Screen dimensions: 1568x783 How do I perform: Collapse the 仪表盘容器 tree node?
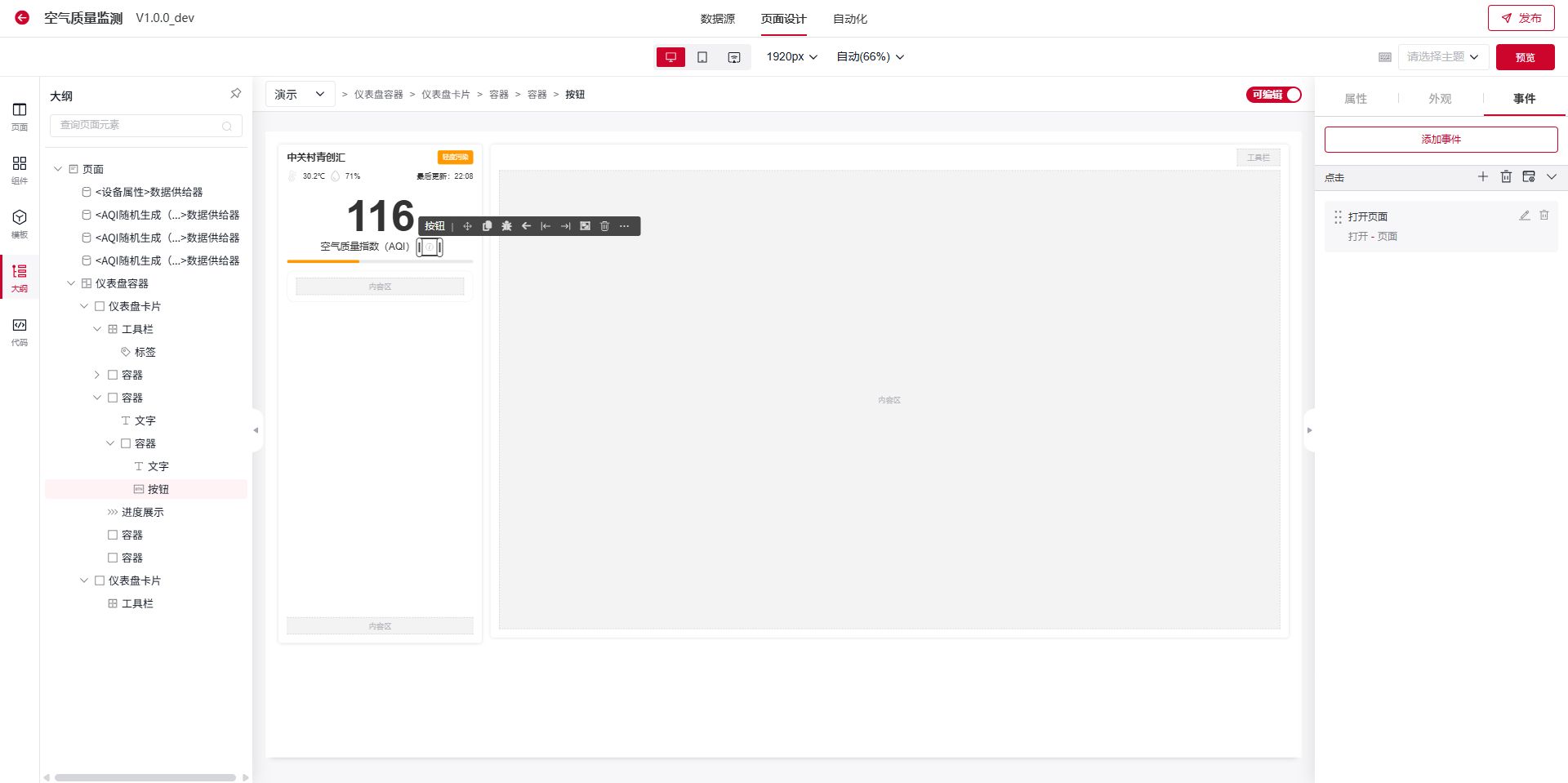coord(71,283)
